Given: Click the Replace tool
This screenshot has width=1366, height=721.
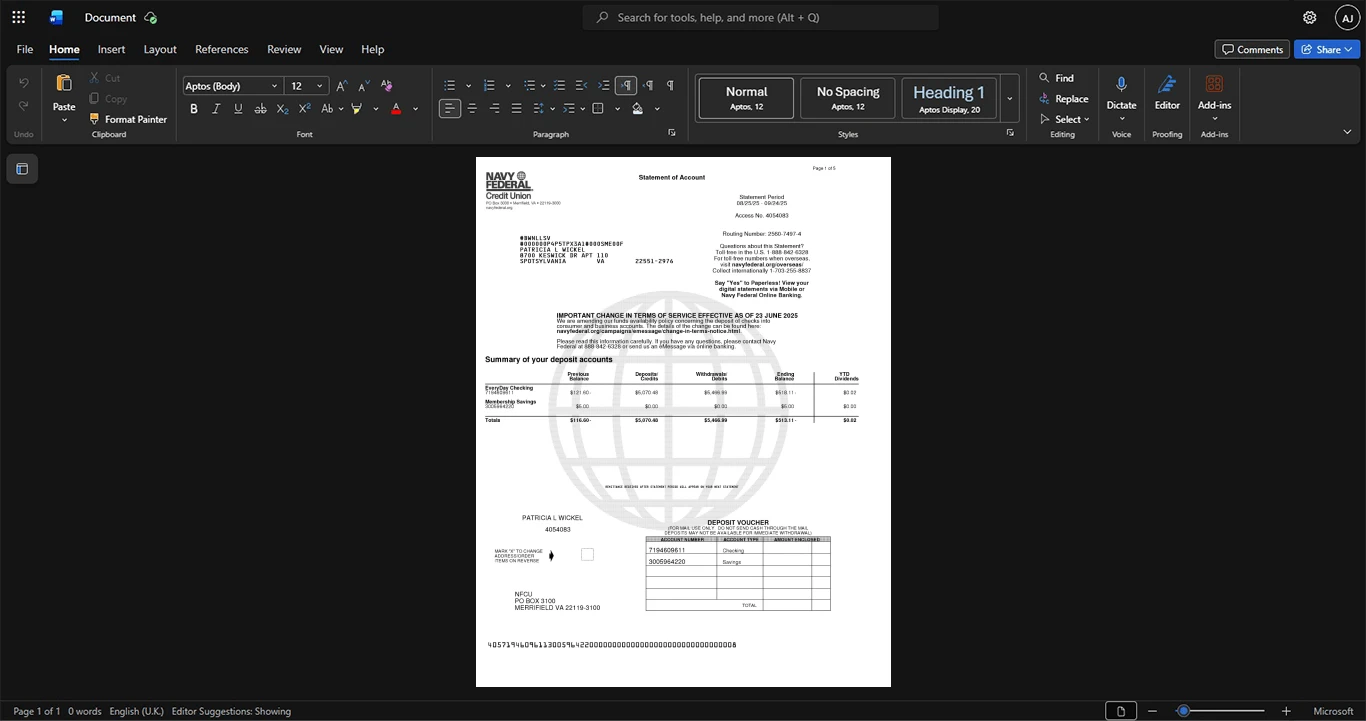Looking at the screenshot, I should pos(1063,99).
